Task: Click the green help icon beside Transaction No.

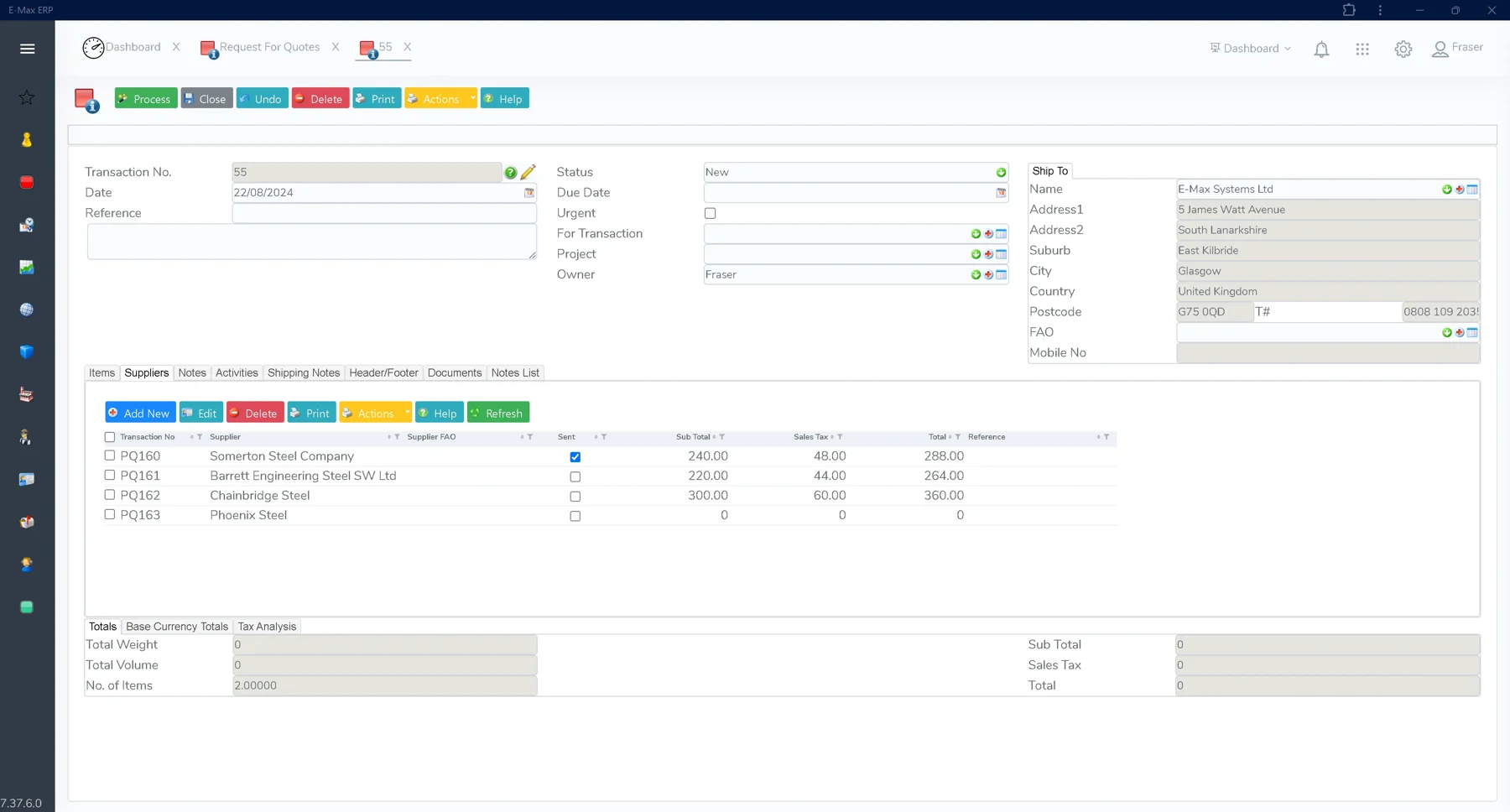Action: 510,173
